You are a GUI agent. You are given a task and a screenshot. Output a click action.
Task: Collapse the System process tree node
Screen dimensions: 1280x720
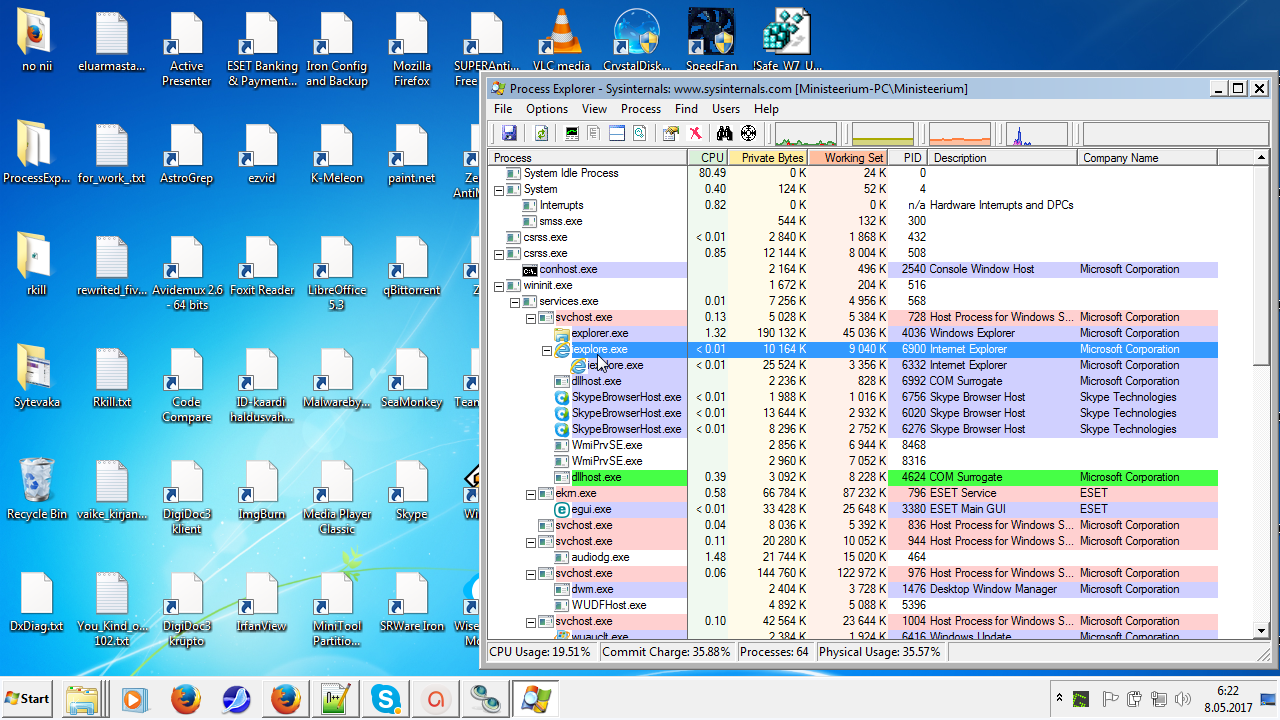[x=500, y=190]
